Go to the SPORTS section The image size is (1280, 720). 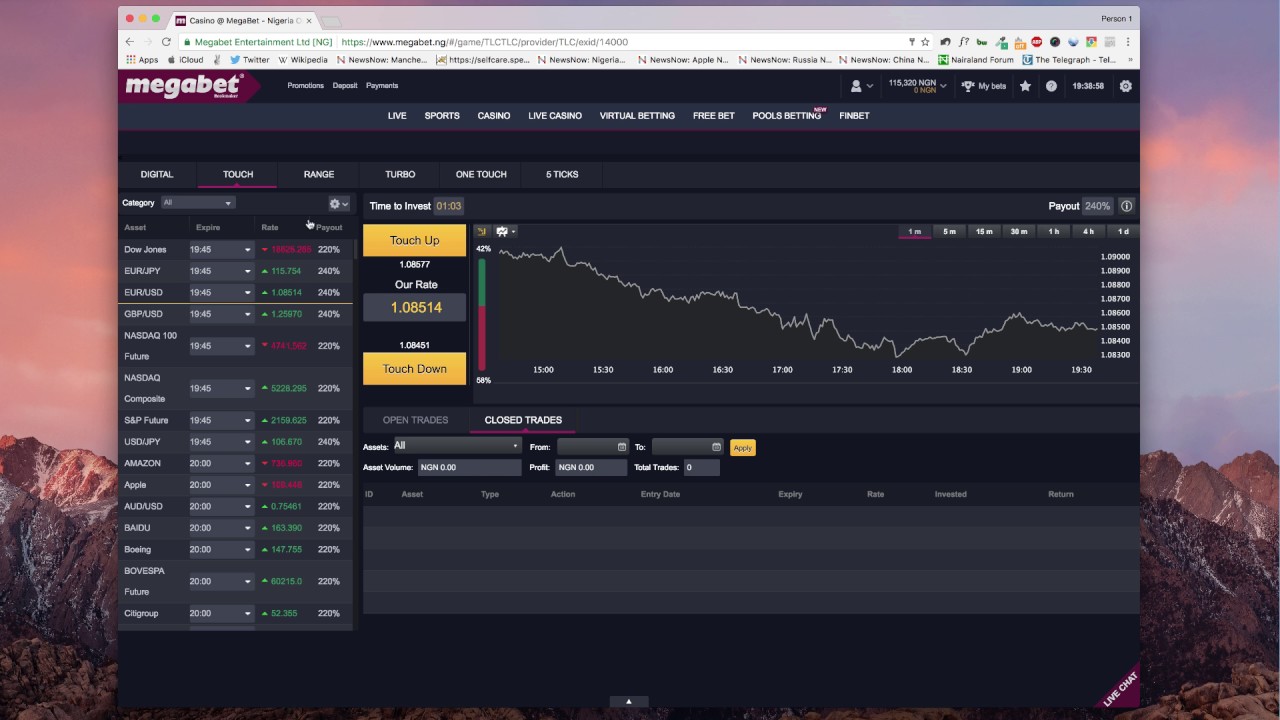tap(442, 116)
